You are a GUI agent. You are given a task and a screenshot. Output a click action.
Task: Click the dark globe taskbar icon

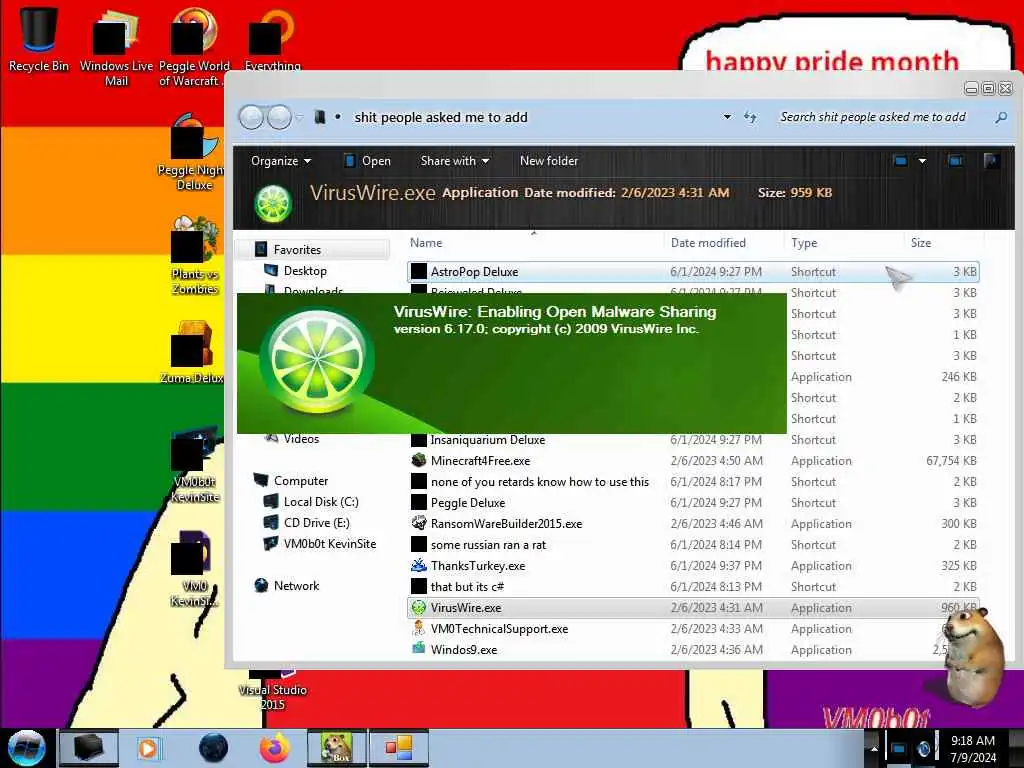tap(214, 748)
